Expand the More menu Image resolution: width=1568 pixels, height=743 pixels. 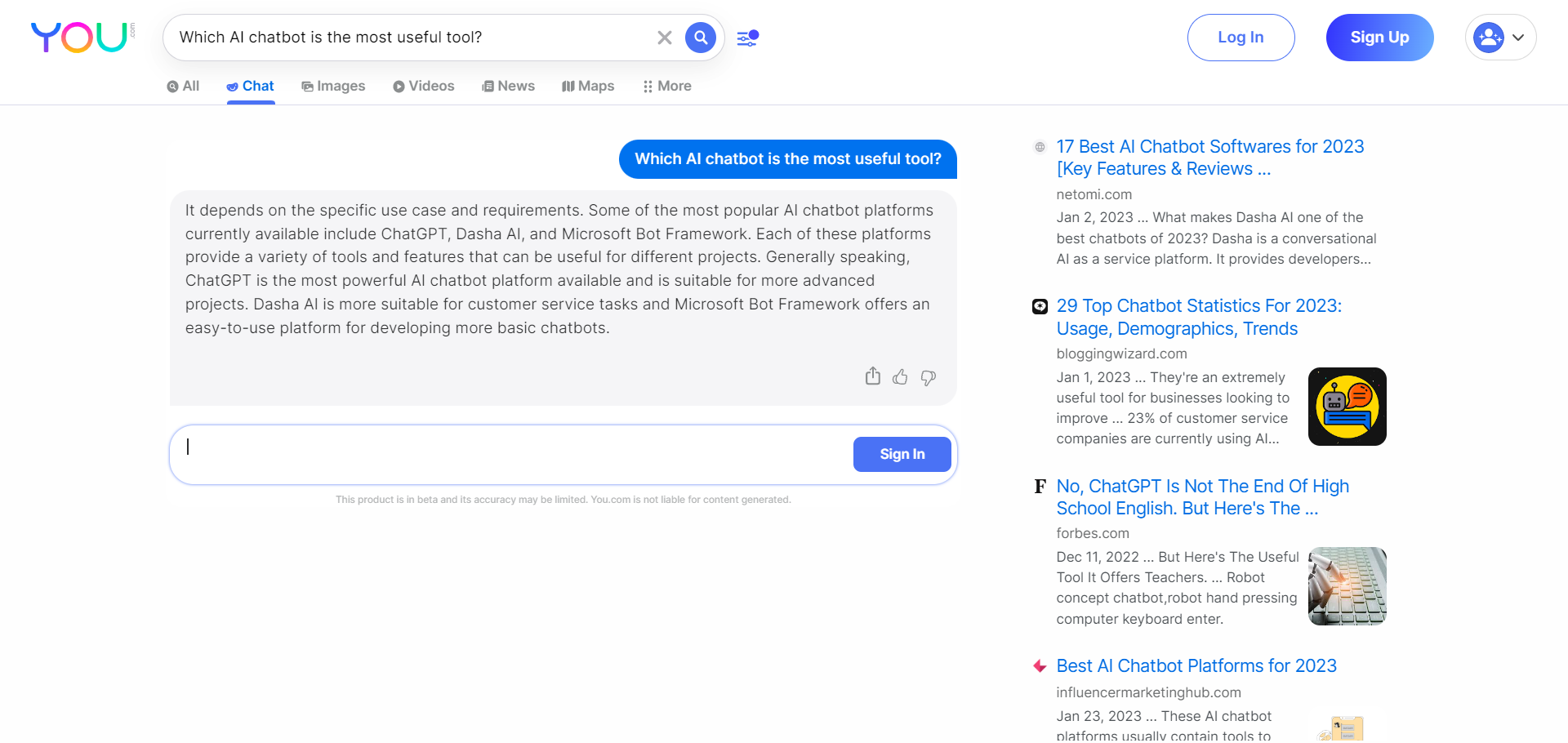[667, 87]
